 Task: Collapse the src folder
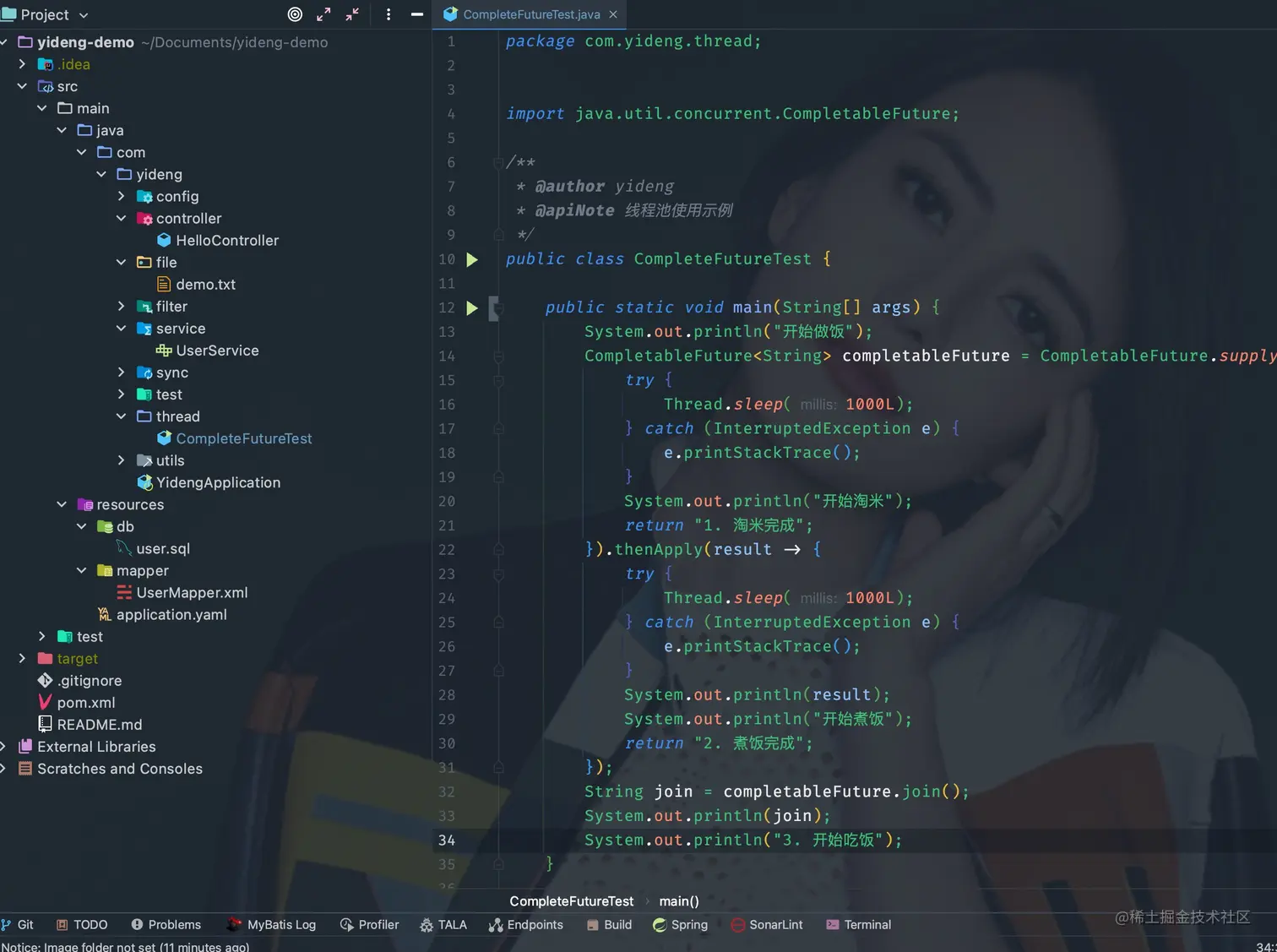coord(23,86)
